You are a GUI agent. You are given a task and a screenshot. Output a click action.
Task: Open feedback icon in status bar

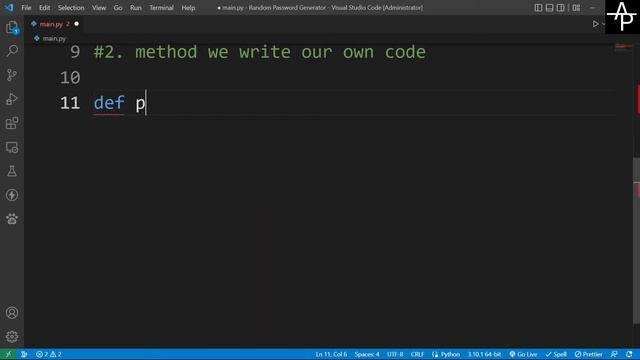tap(614, 354)
